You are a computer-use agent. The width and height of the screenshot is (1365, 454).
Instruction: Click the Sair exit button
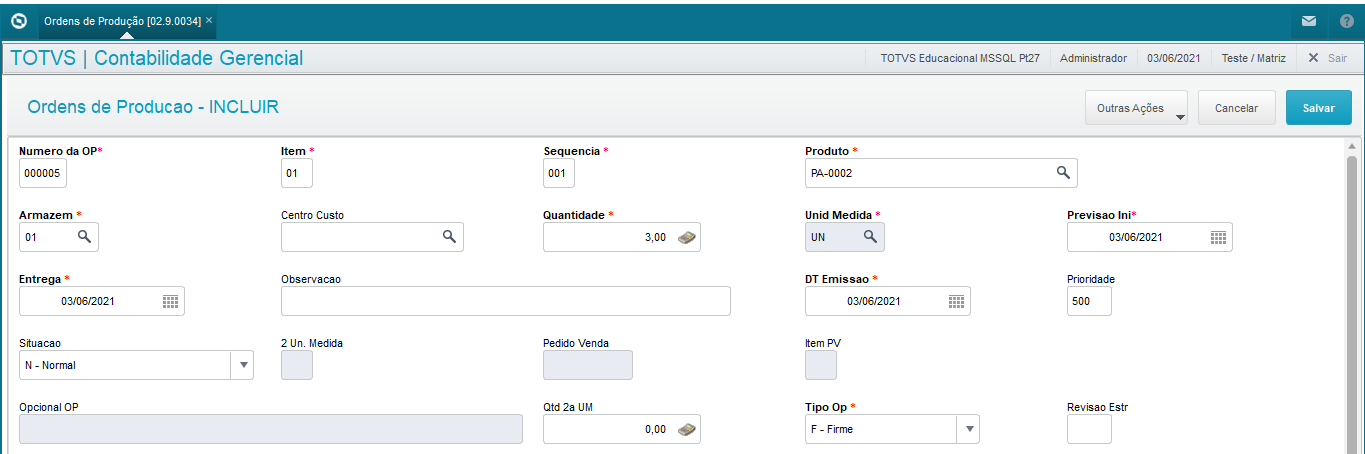(1328, 58)
